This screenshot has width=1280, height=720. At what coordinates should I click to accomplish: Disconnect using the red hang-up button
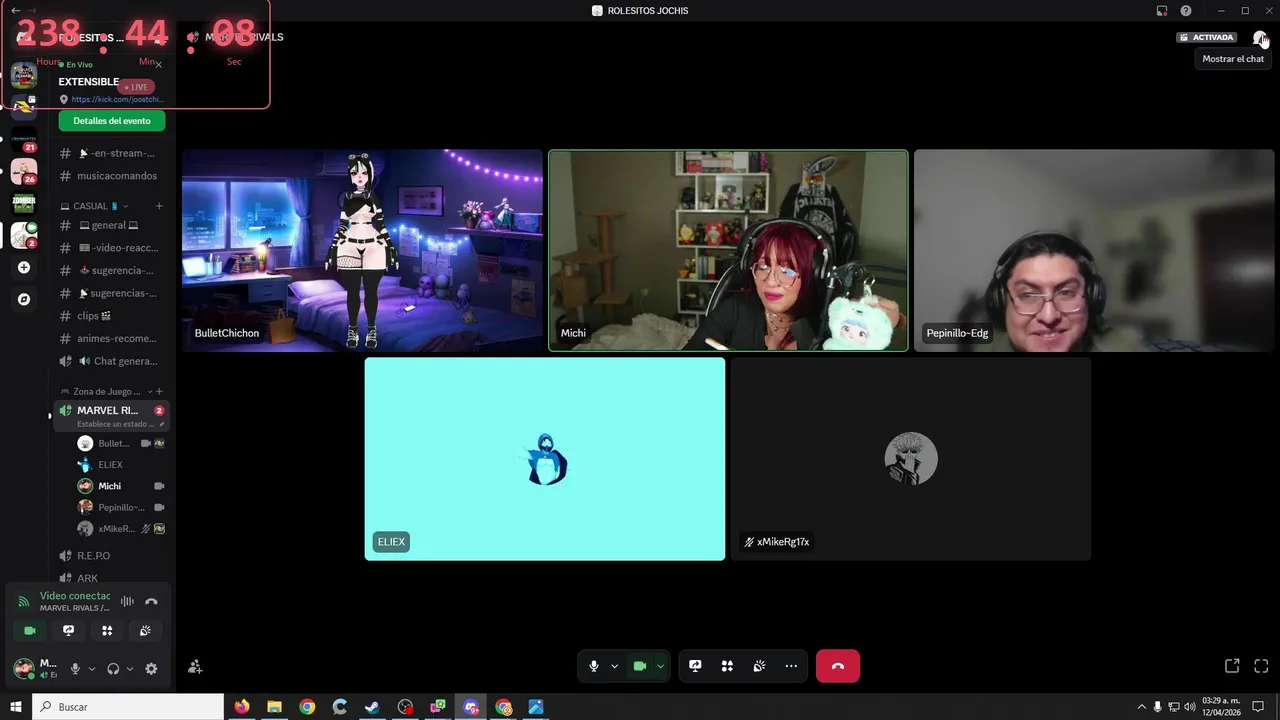(838, 666)
